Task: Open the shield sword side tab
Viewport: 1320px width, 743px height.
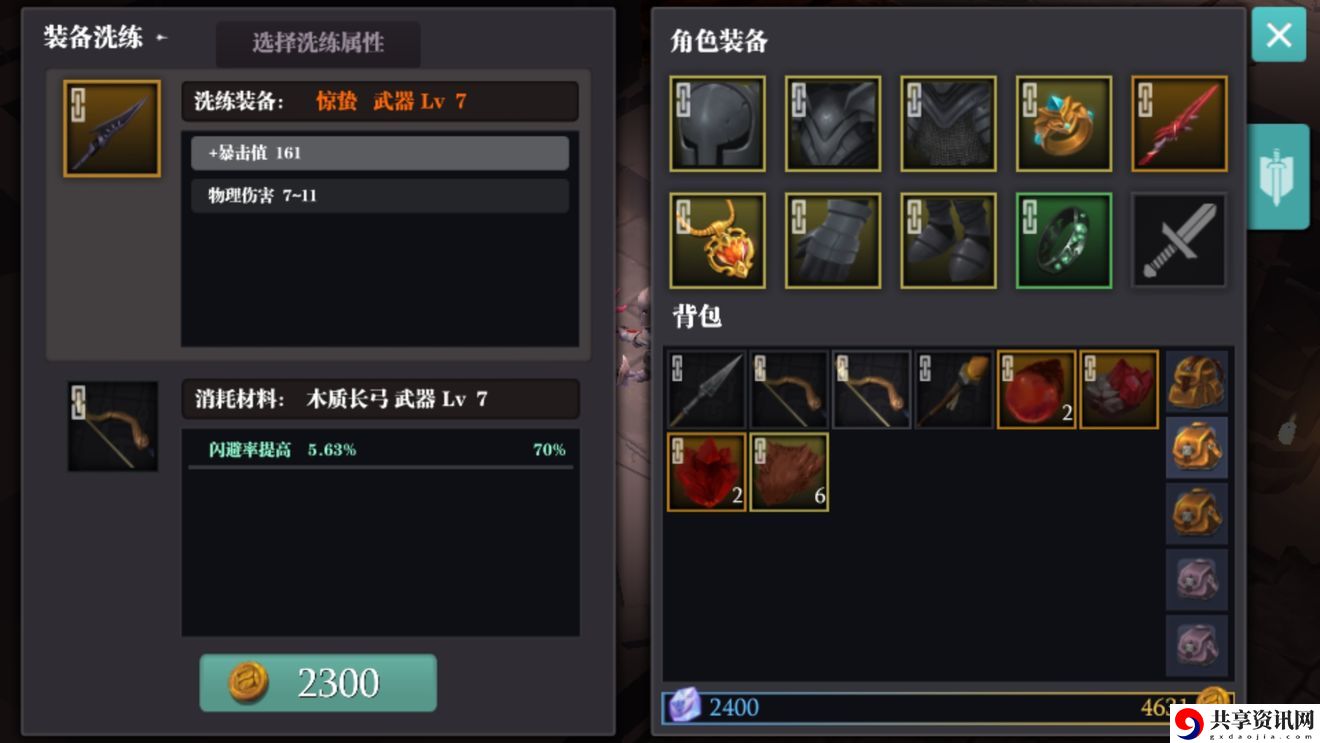Action: 1278,177
